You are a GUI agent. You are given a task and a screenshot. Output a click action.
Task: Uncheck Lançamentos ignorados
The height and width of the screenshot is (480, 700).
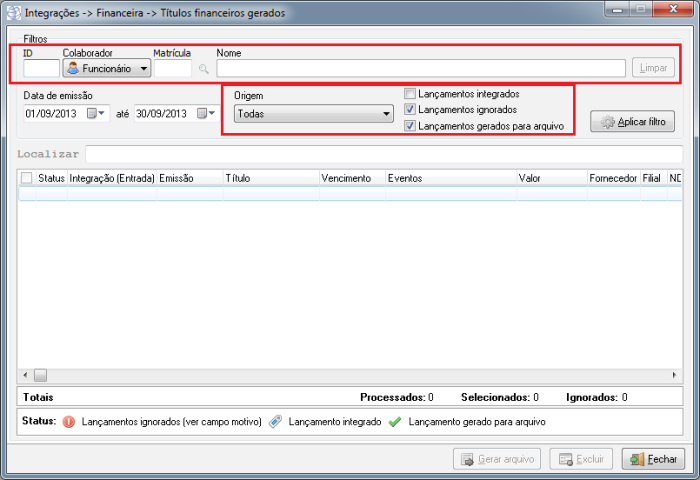(x=410, y=110)
